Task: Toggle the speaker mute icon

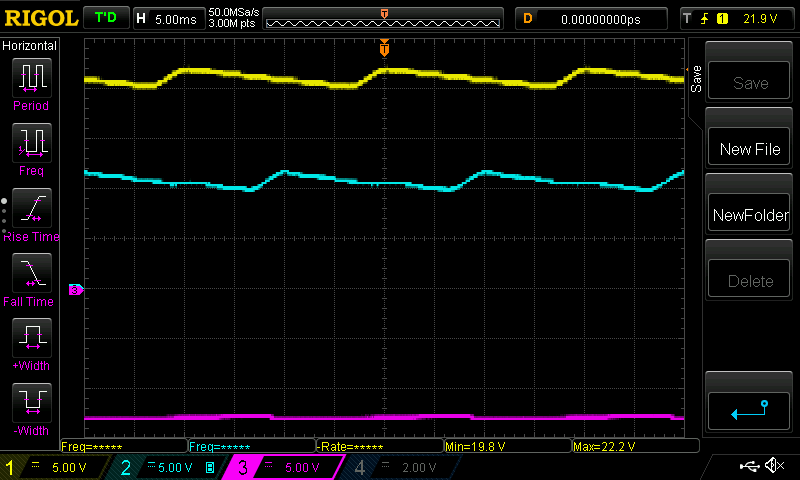Action: [774, 466]
